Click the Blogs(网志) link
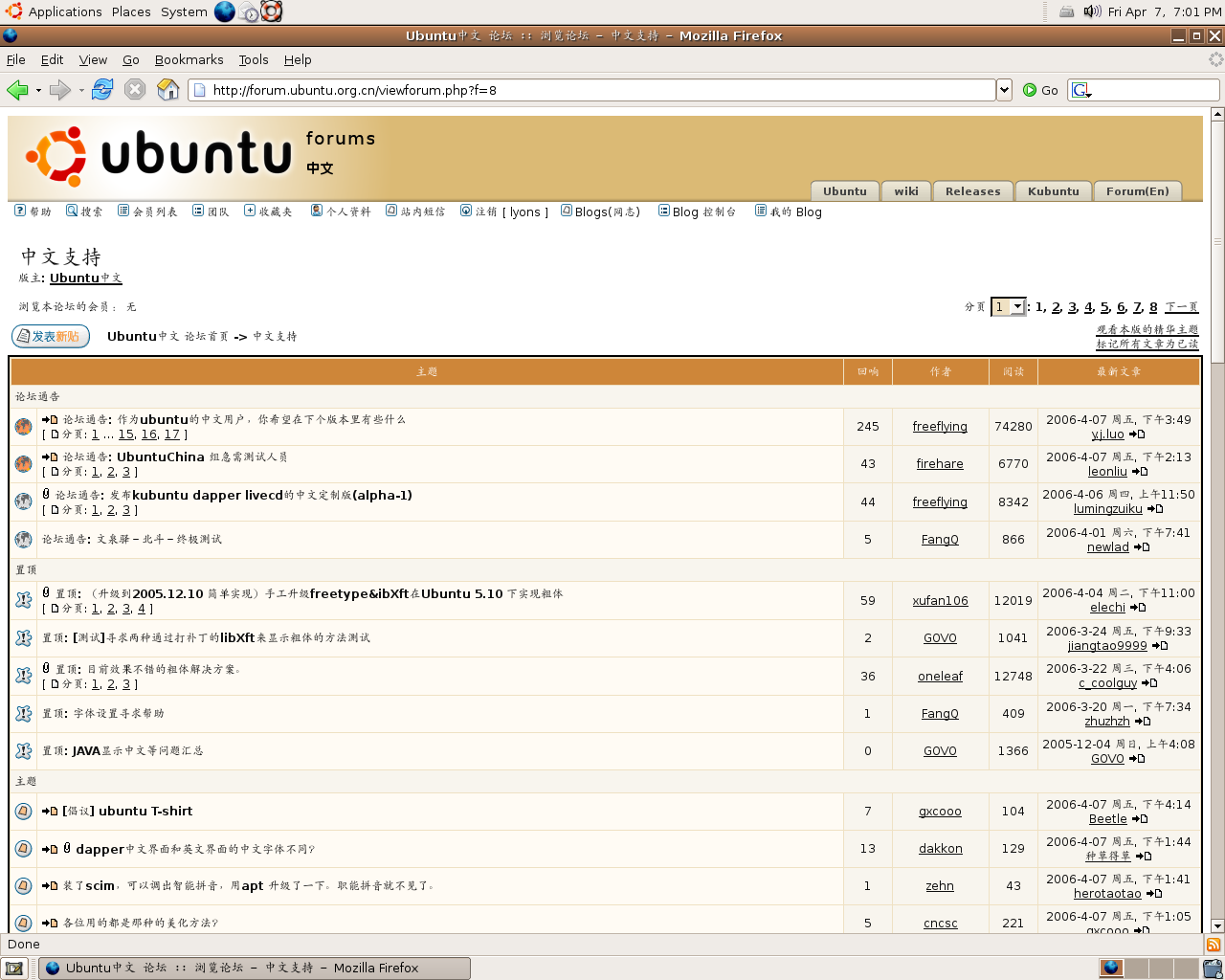Viewport: 1225px width, 980px height. pyautogui.click(x=600, y=212)
